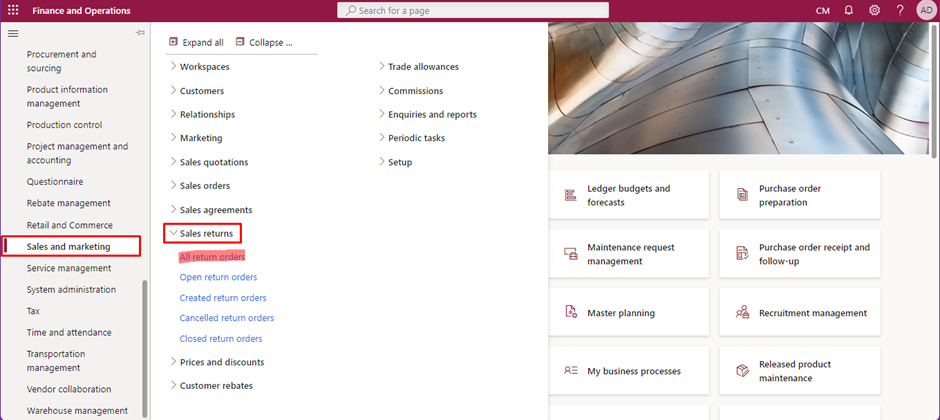Open the Cancelled return orders link
This screenshot has height=420, width=940.
[x=227, y=318]
